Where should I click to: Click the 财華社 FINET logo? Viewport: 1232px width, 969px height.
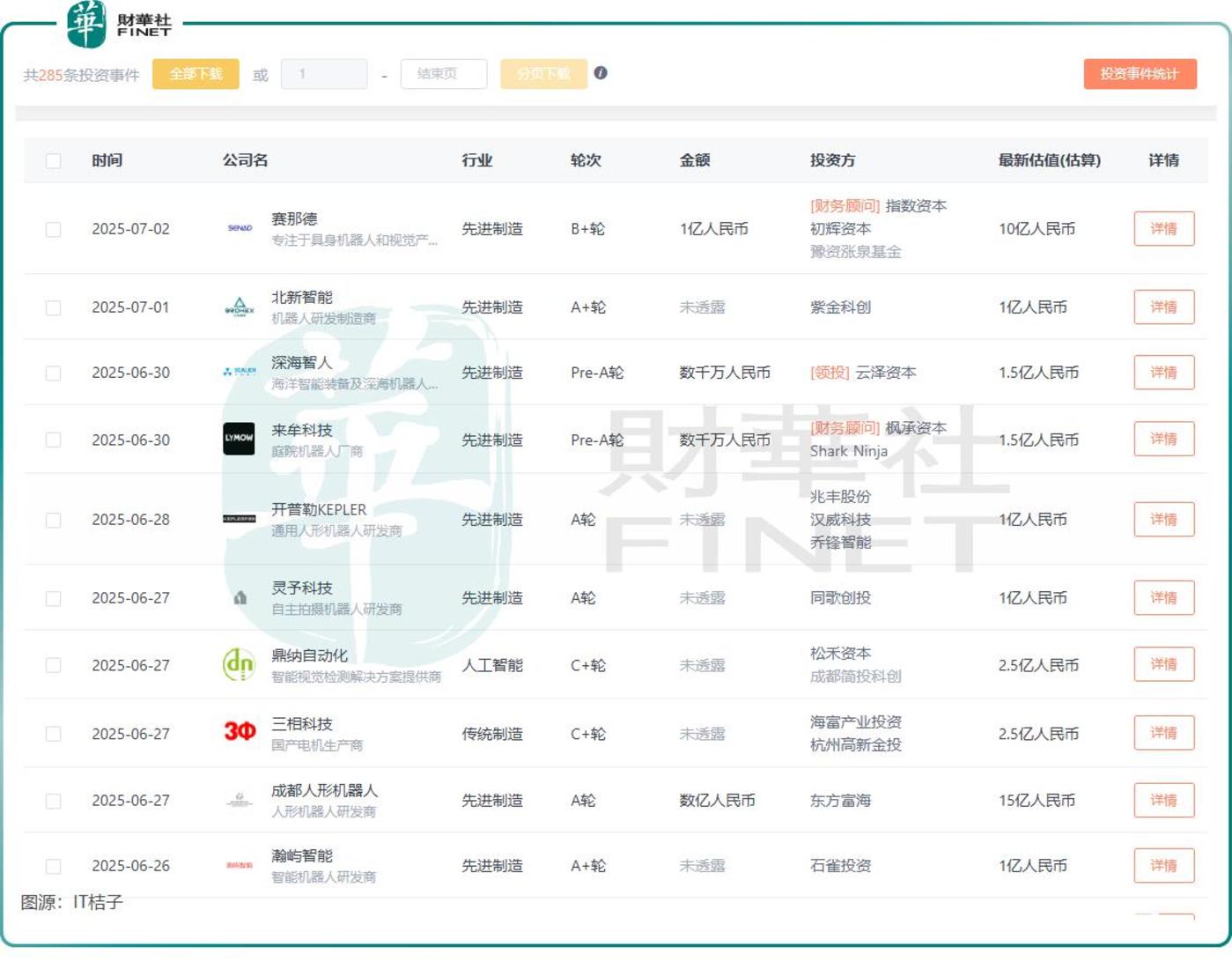click(x=121, y=24)
